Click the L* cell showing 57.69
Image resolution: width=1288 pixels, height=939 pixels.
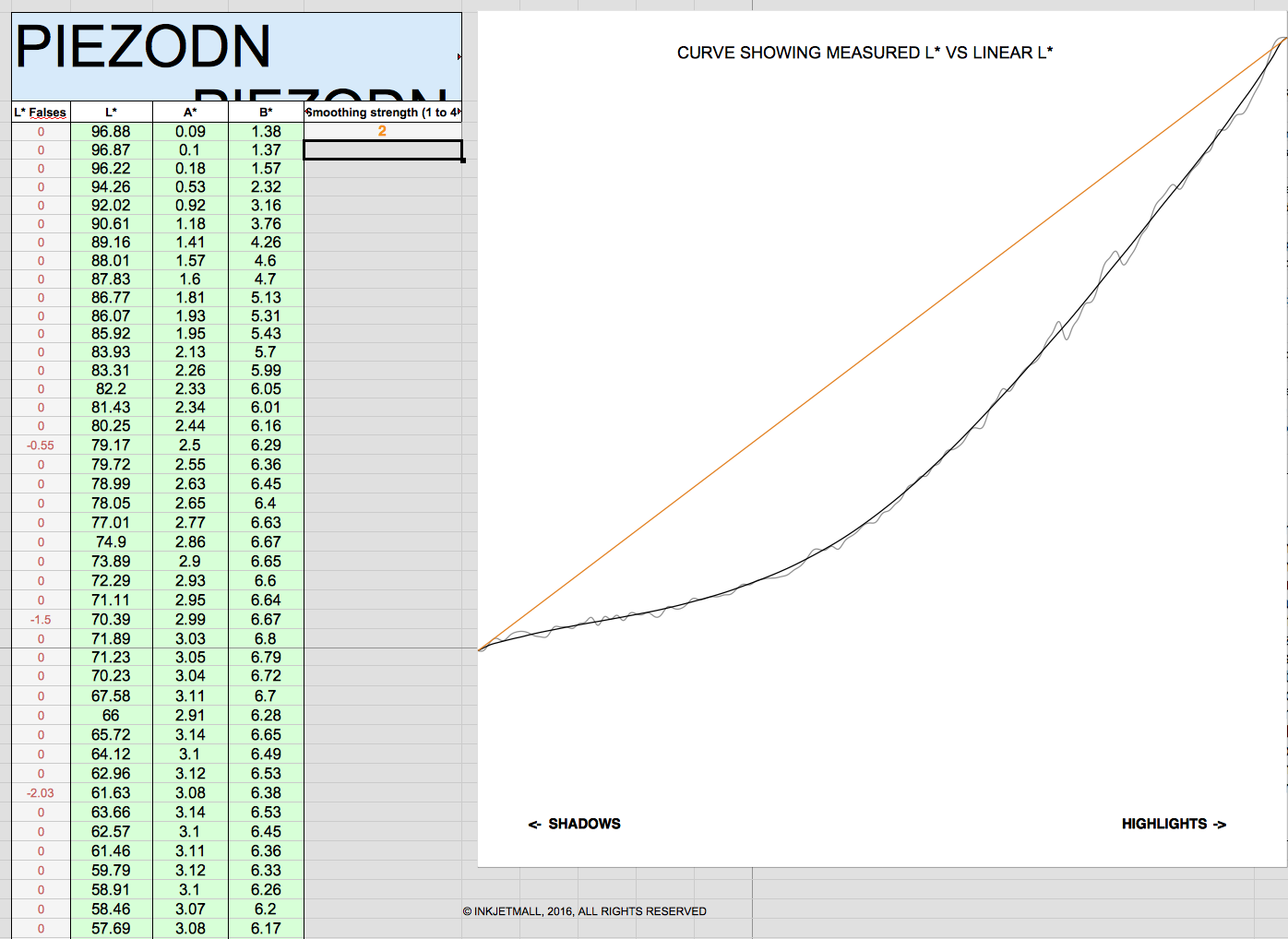(111, 928)
